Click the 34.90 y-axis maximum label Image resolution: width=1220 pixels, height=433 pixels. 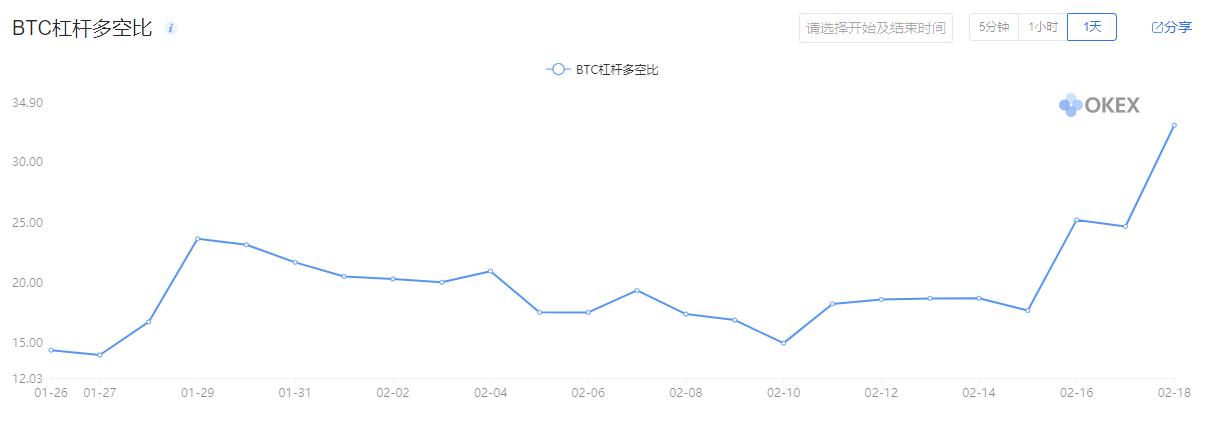point(27,103)
